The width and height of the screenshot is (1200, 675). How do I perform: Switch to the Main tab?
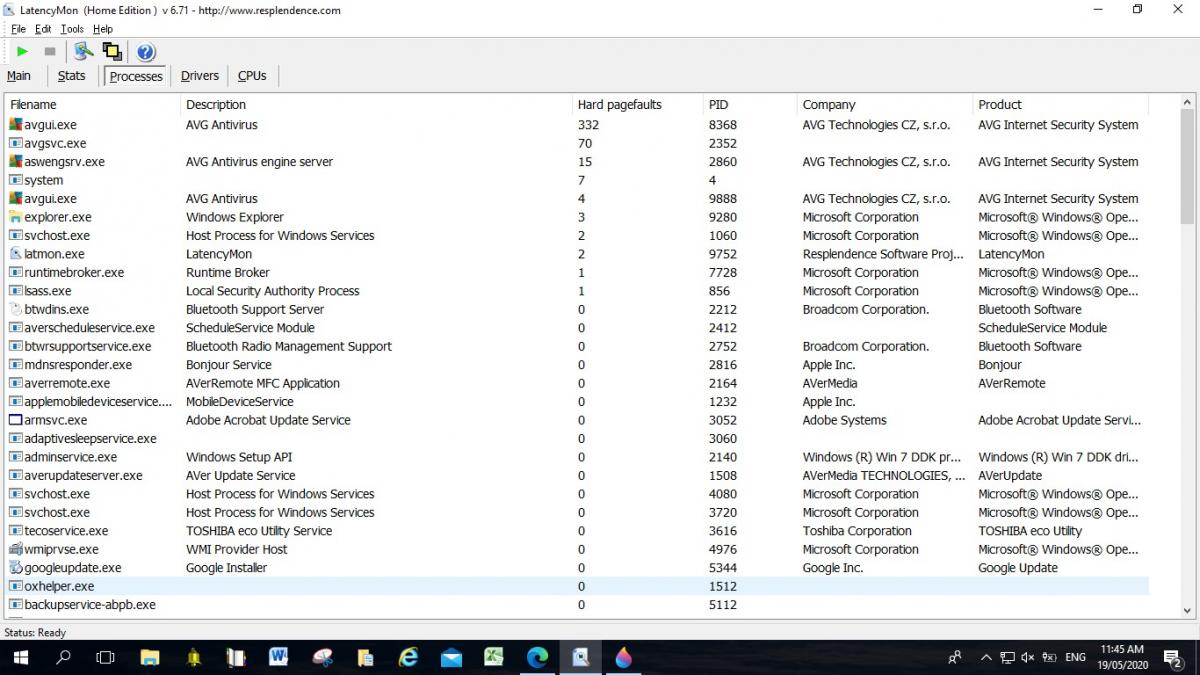[x=19, y=76]
